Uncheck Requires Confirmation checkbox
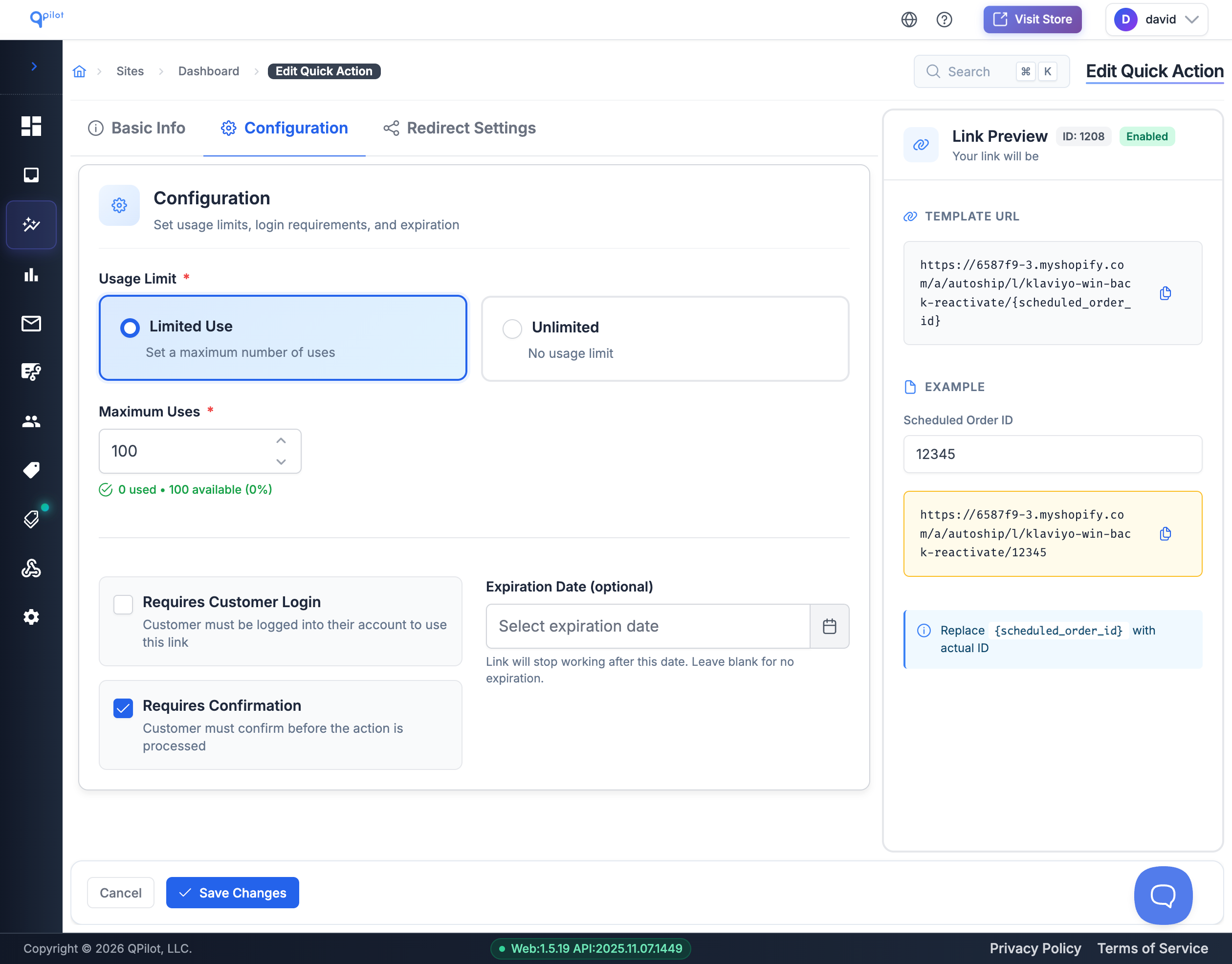 (123, 708)
